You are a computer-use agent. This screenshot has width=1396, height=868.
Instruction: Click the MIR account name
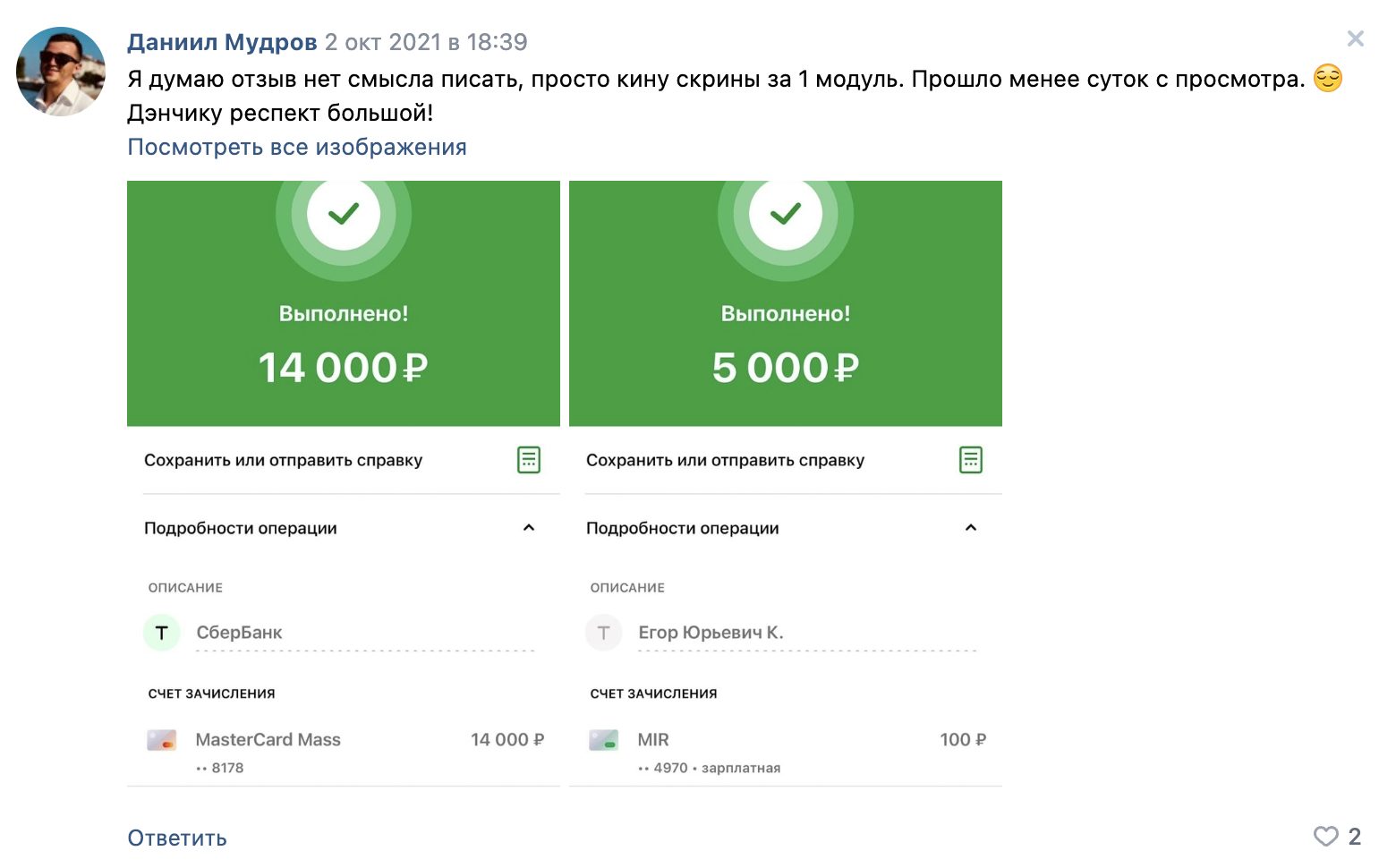click(x=653, y=740)
